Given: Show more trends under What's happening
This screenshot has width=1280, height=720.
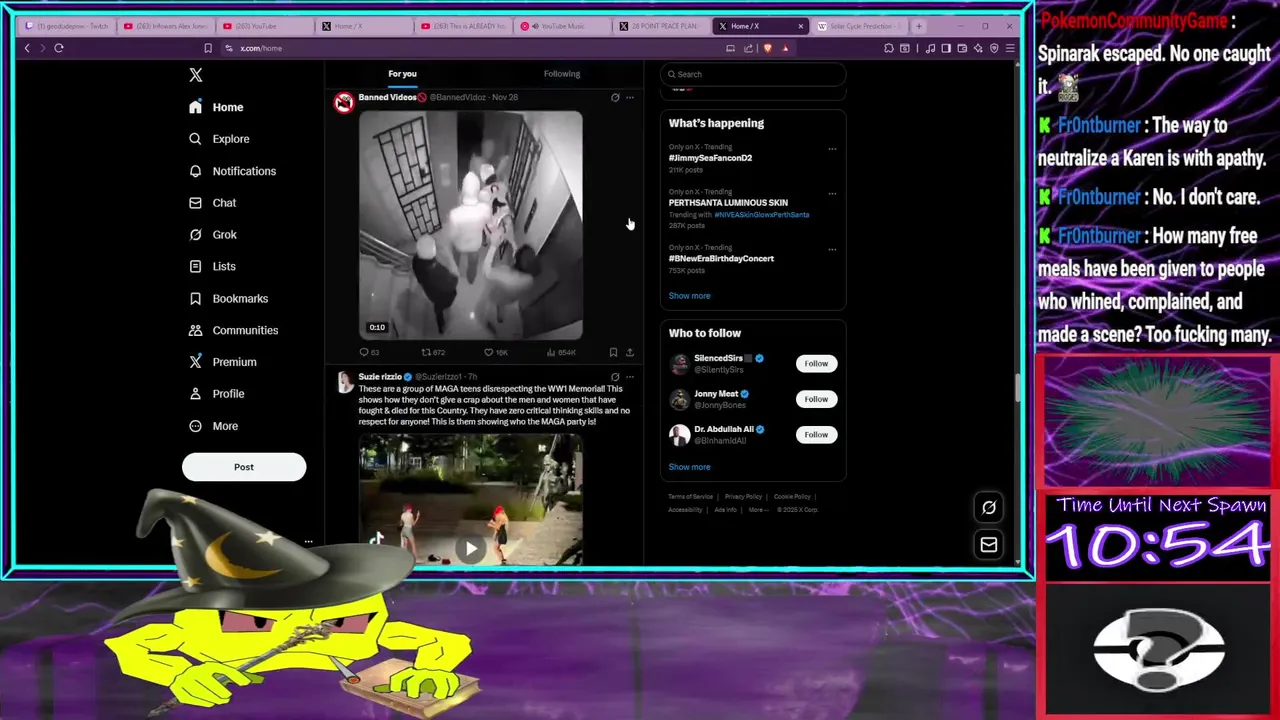Looking at the screenshot, I should (x=689, y=296).
